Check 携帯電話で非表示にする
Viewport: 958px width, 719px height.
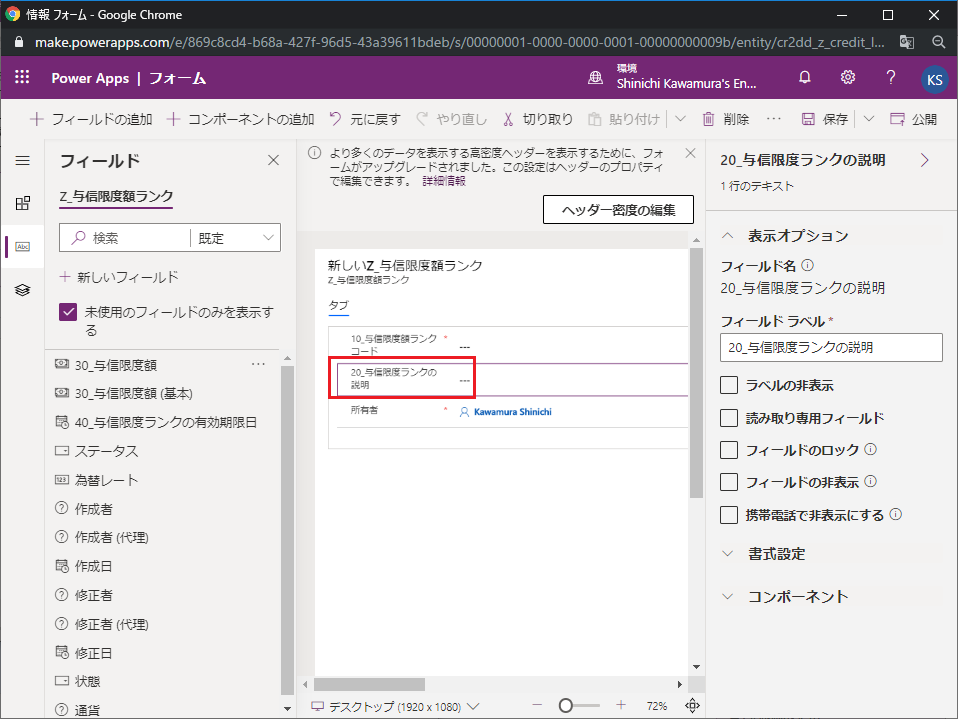(729, 515)
